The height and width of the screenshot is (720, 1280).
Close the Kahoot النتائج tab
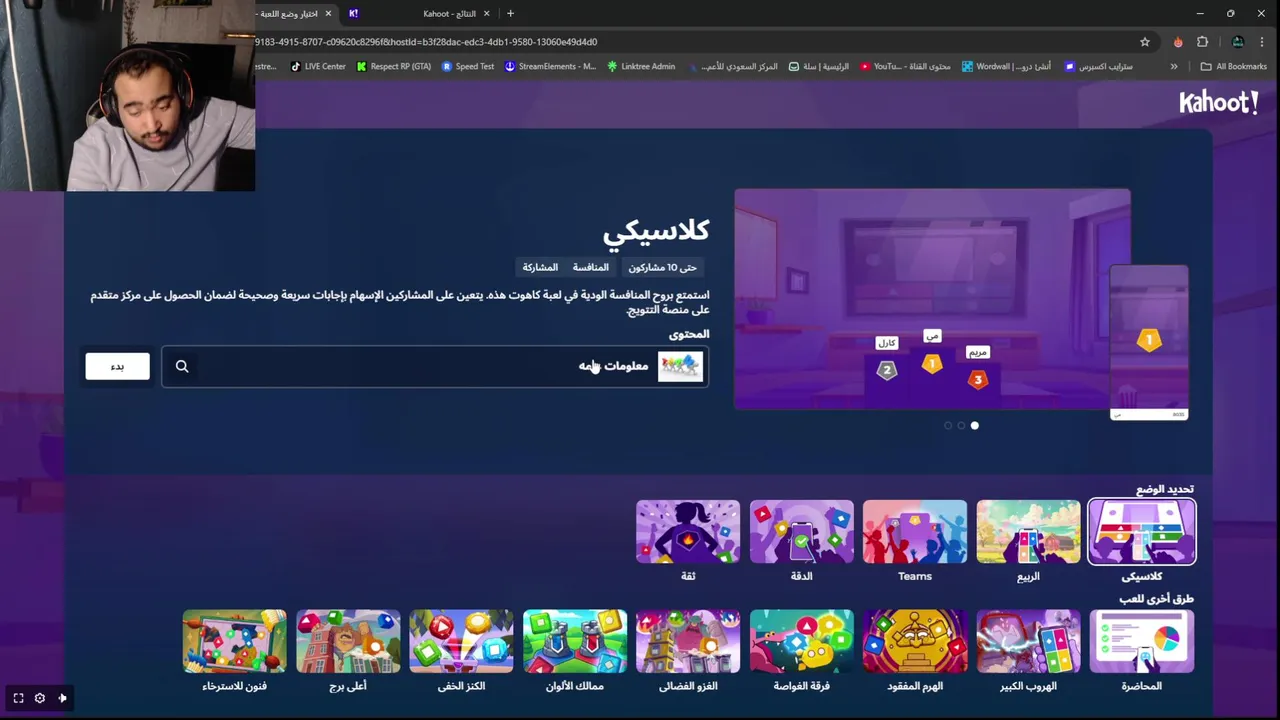(487, 13)
